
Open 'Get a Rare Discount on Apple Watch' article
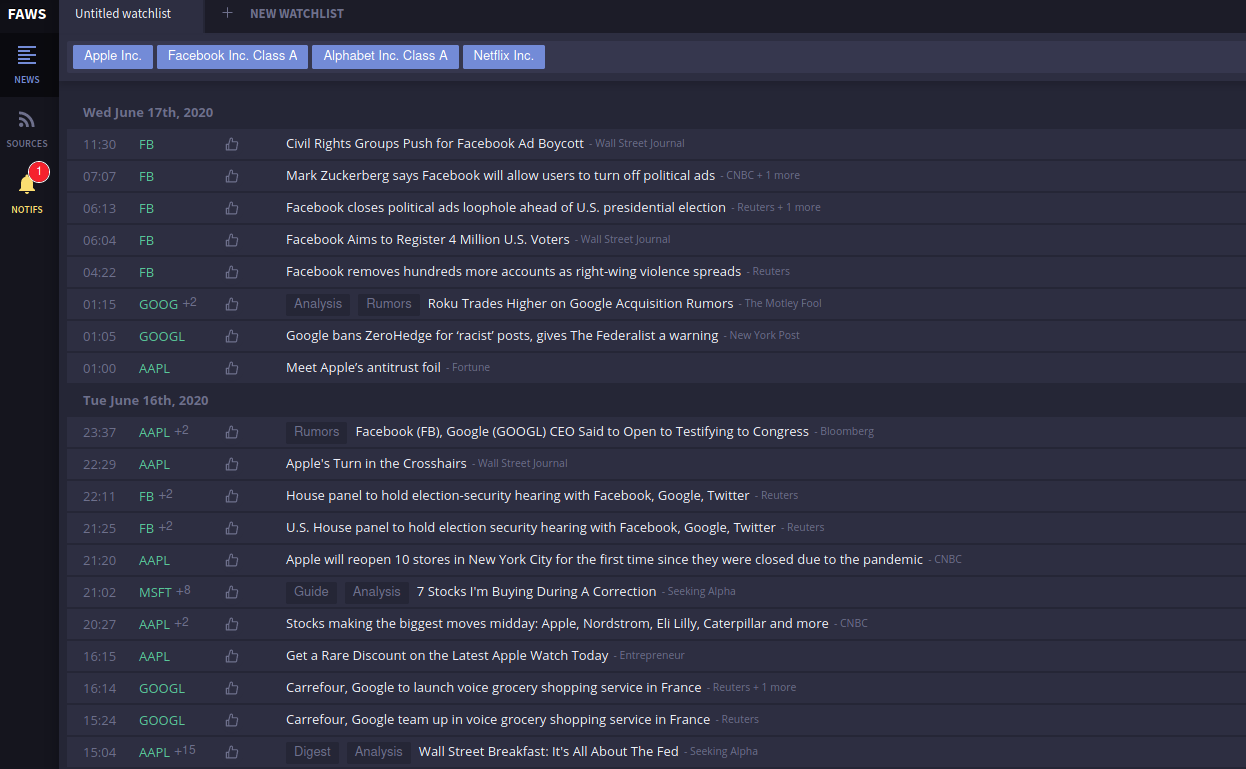pyautogui.click(x=447, y=656)
